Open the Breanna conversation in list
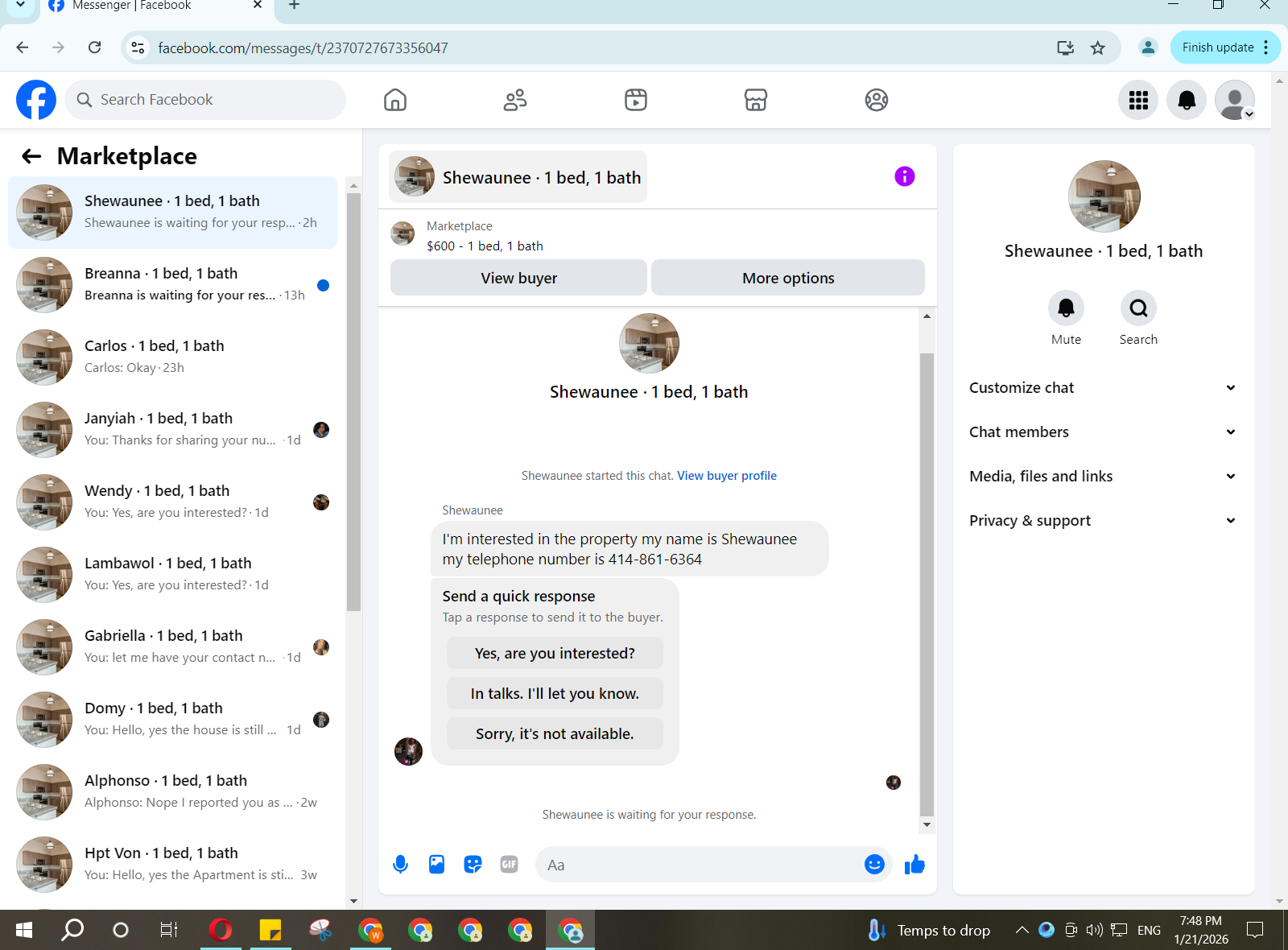 pos(172,285)
